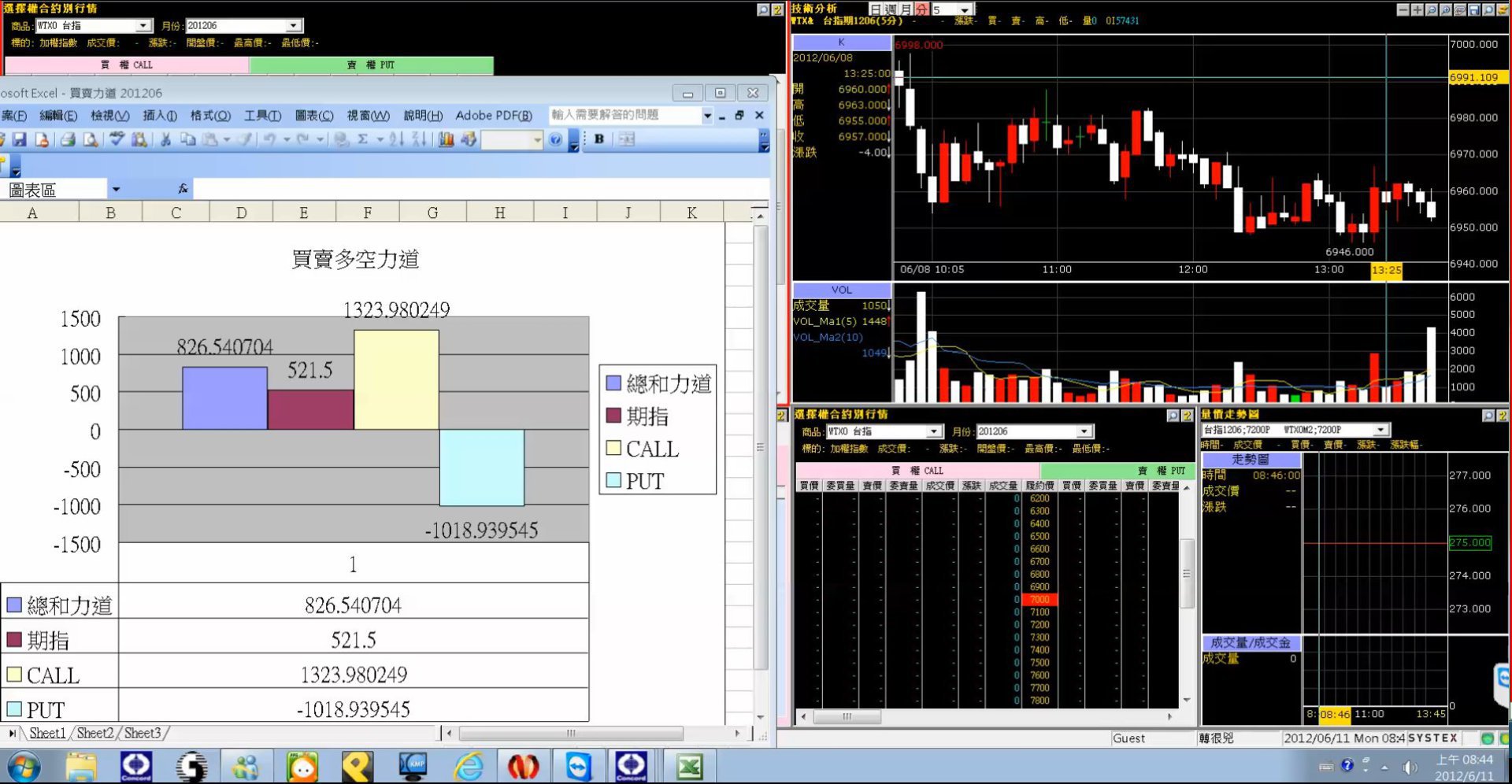The image size is (1512, 784).
Task: Open the Undo history dropdown arrow
Action: tap(287, 139)
